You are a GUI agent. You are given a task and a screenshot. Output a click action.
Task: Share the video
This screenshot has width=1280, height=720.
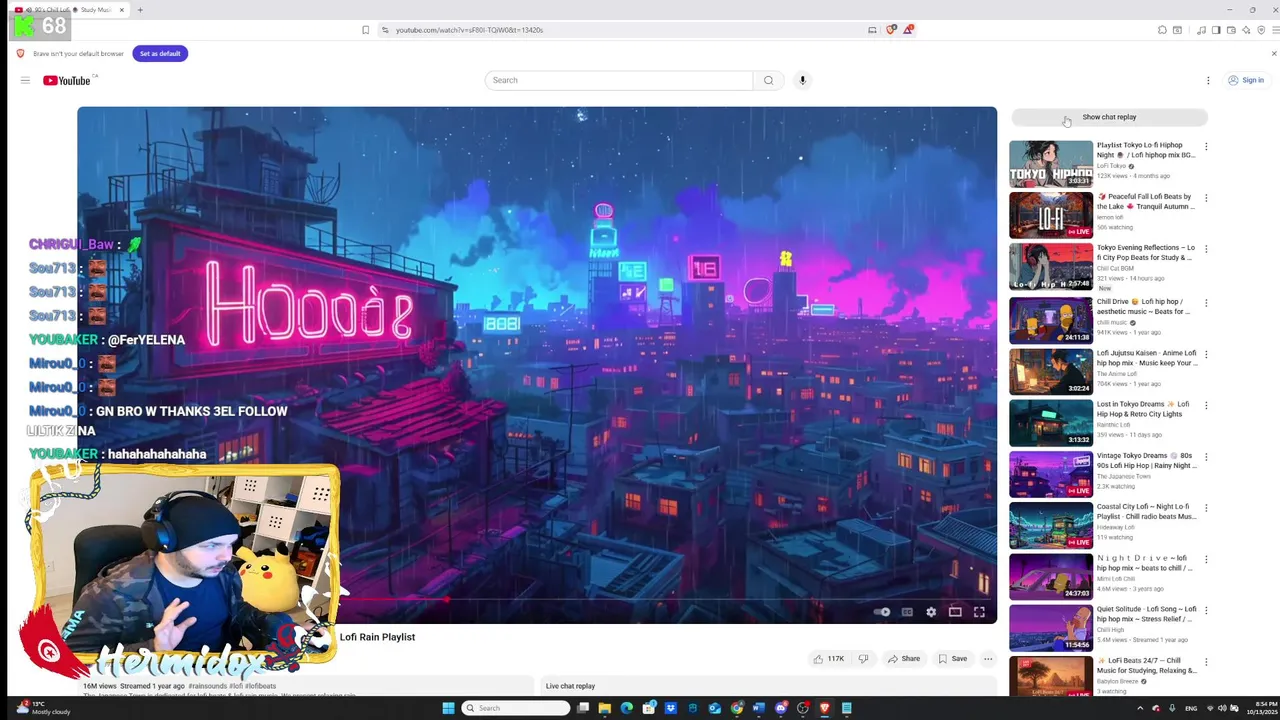click(x=903, y=659)
